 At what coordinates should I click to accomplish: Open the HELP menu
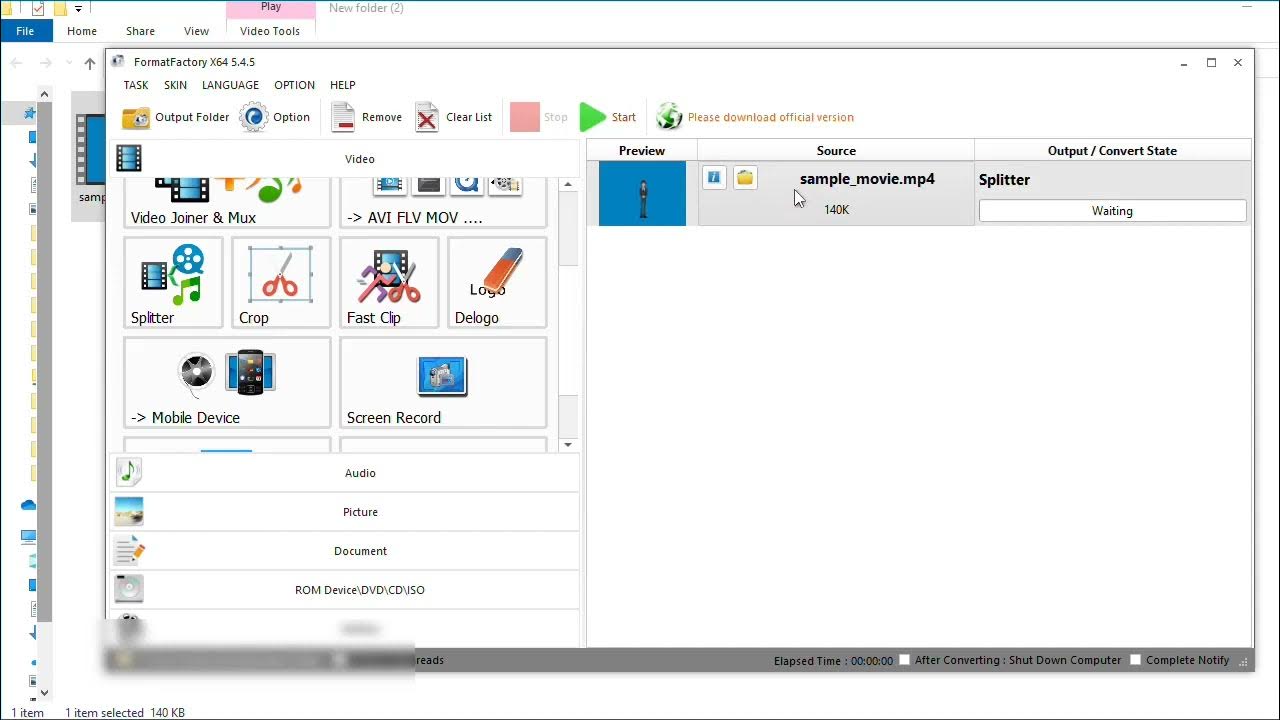[x=343, y=85]
